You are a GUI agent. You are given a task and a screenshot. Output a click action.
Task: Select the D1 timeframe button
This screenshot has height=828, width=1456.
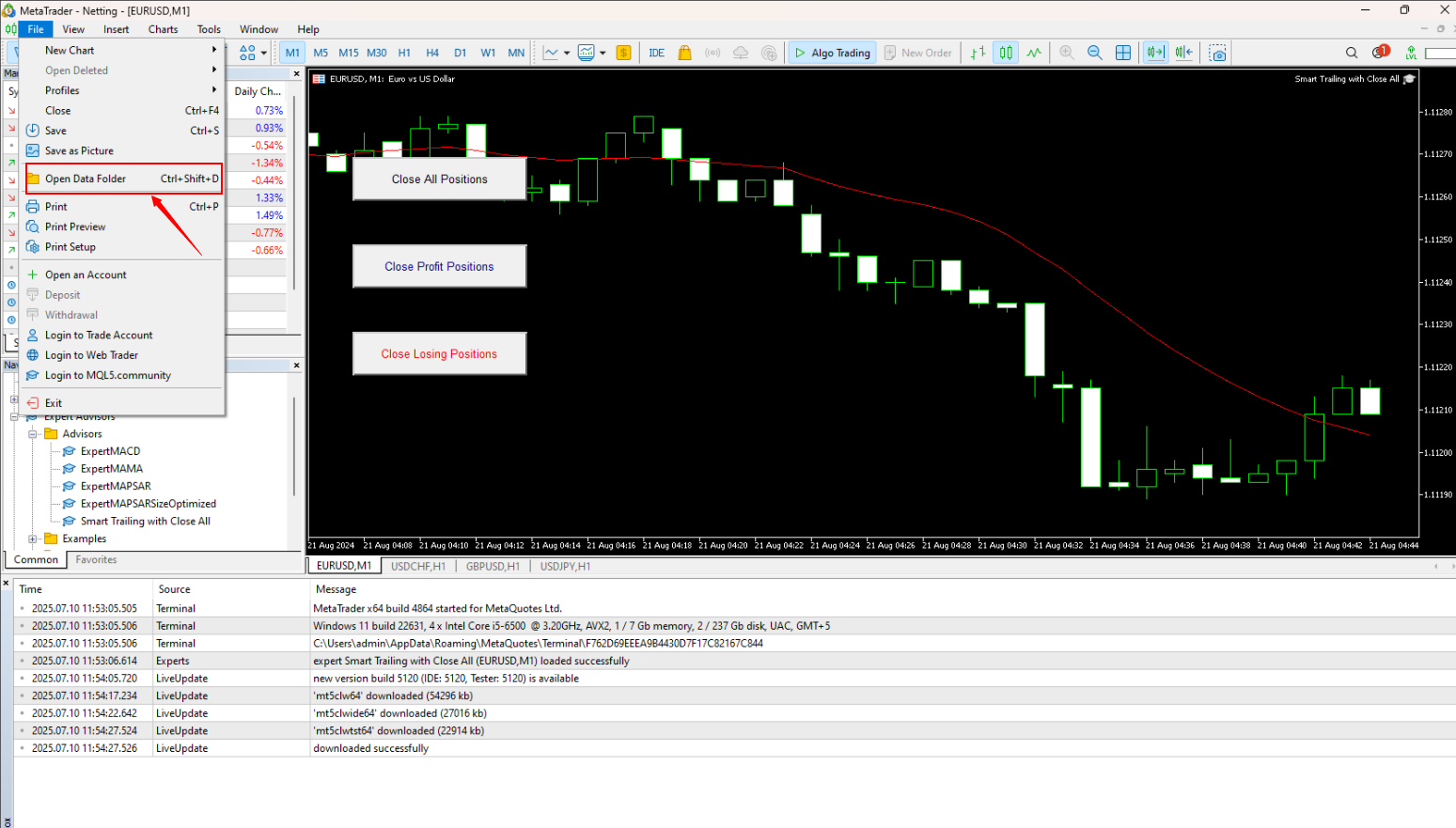pyautogui.click(x=460, y=53)
